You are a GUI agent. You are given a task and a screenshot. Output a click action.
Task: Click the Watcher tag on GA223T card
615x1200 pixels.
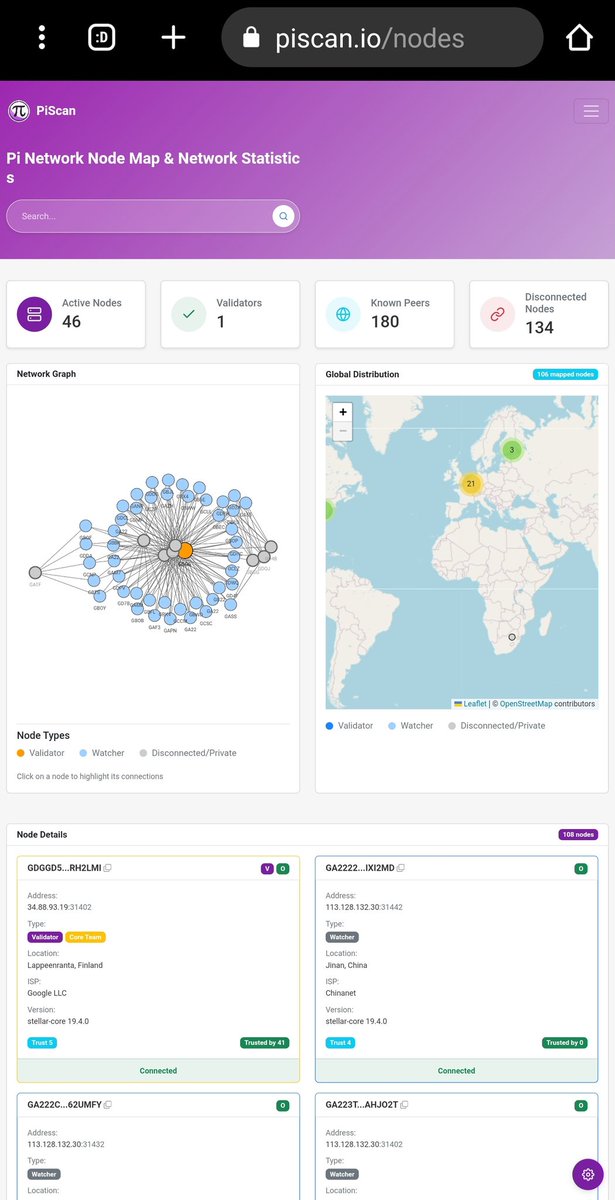[342, 1174]
